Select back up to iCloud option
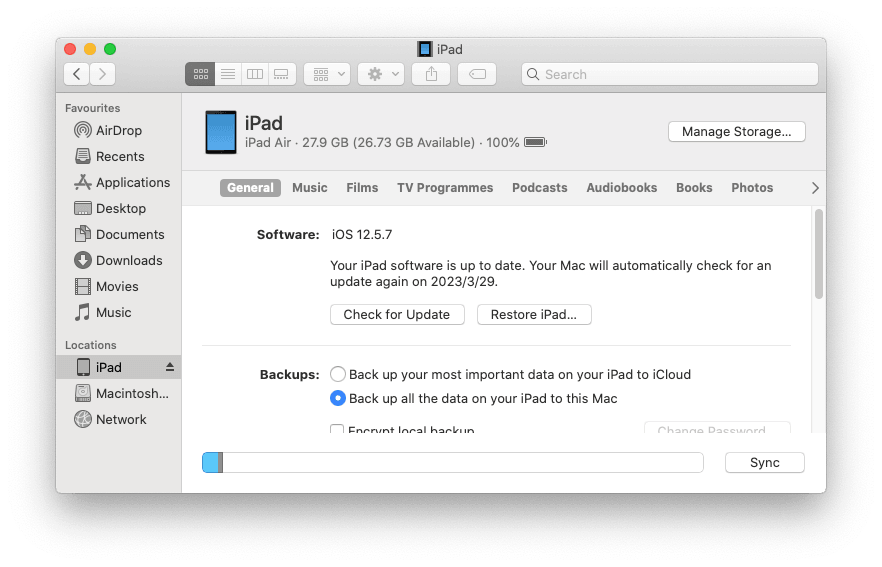This screenshot has height=567, width=882. pos(338,374)
